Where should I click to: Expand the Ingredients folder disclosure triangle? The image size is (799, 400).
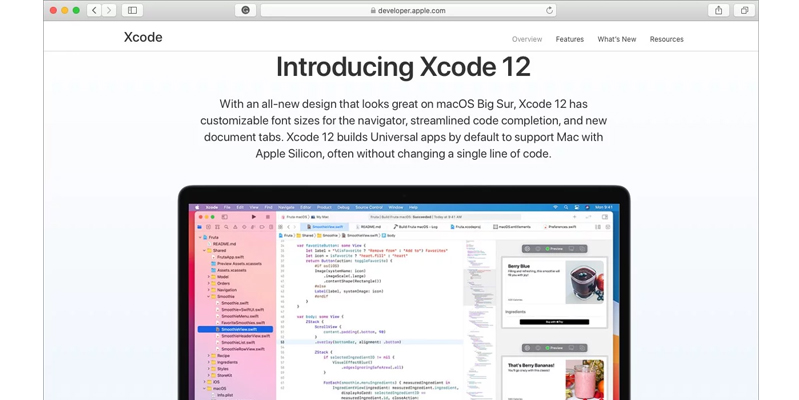tap(209, 361)
